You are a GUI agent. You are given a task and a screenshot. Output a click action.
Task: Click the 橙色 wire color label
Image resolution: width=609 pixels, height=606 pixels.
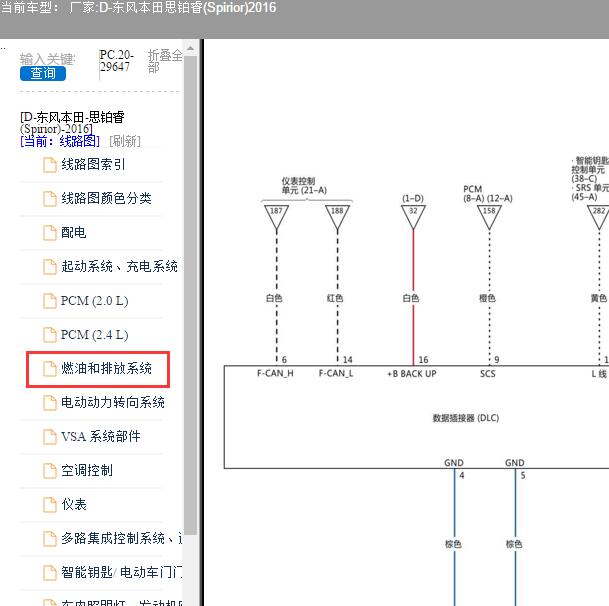[487, 298]
